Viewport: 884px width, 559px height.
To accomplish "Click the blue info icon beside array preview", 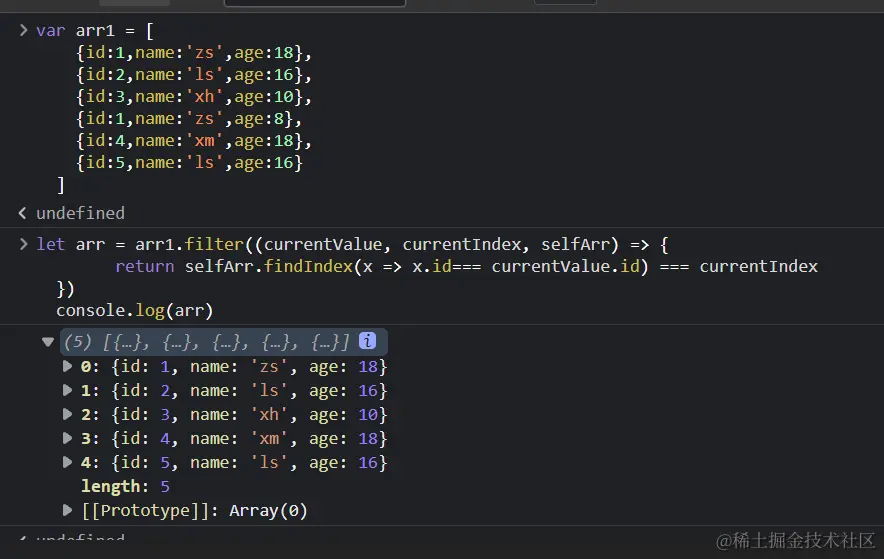I will click(x=367, y=340).
